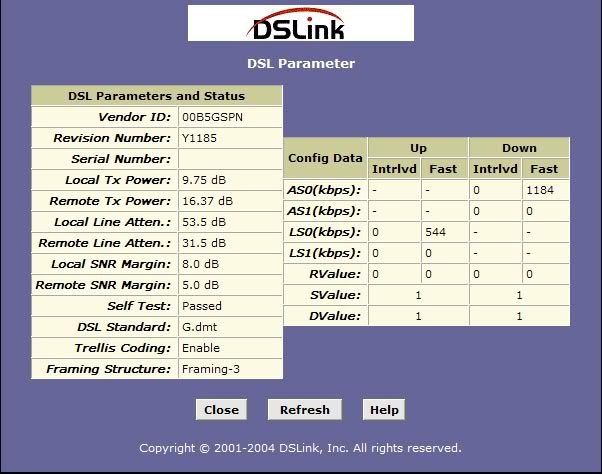Click the Self Test Passed status

point(201,306)
